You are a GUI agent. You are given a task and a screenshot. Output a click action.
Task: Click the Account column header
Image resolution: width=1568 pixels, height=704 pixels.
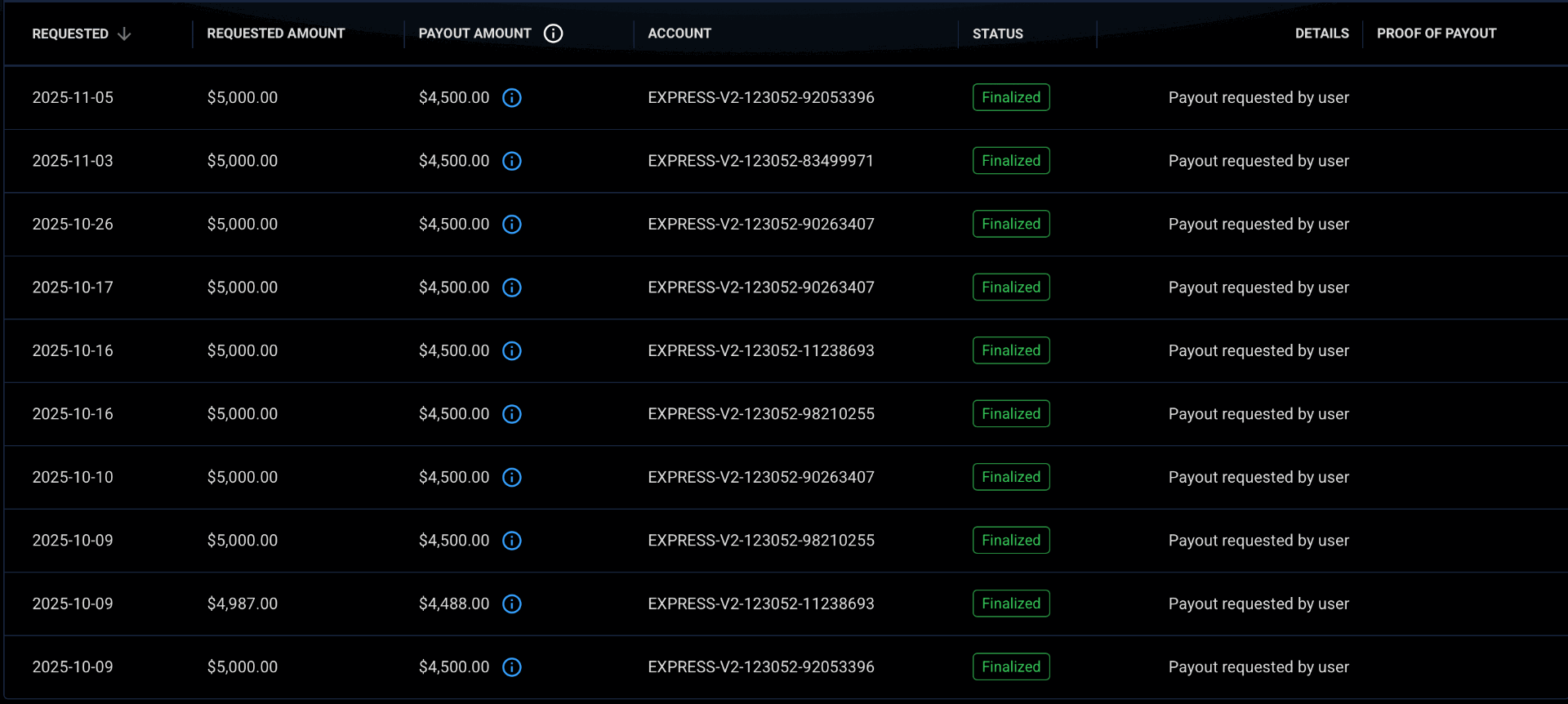pos(679,33)
